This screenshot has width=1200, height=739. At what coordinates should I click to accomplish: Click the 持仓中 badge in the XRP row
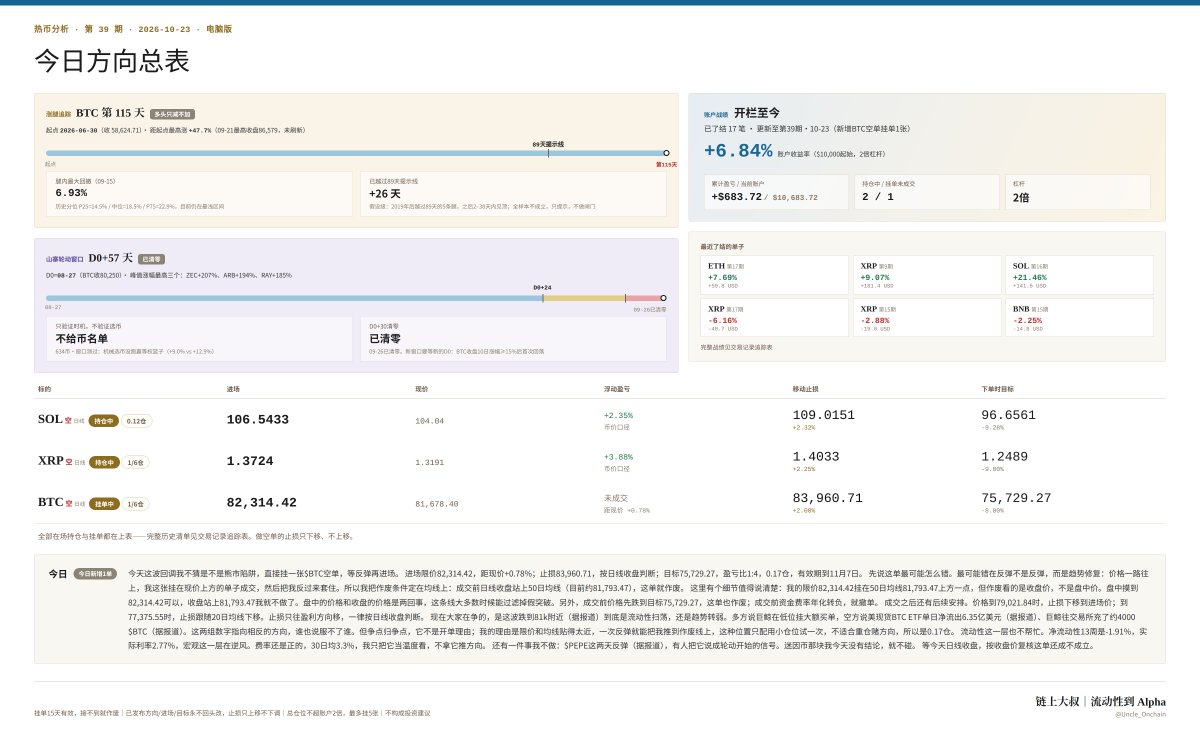pos(103,463)
